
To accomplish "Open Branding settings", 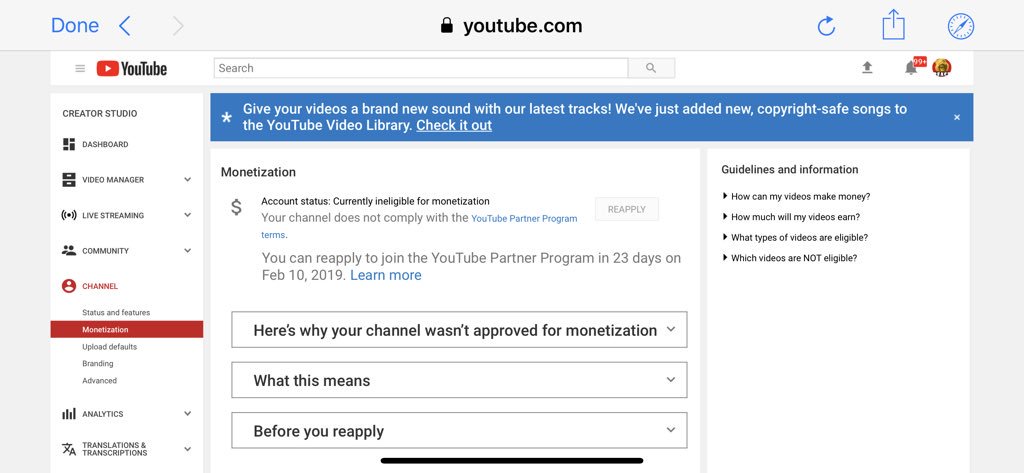I will [98, 363].
